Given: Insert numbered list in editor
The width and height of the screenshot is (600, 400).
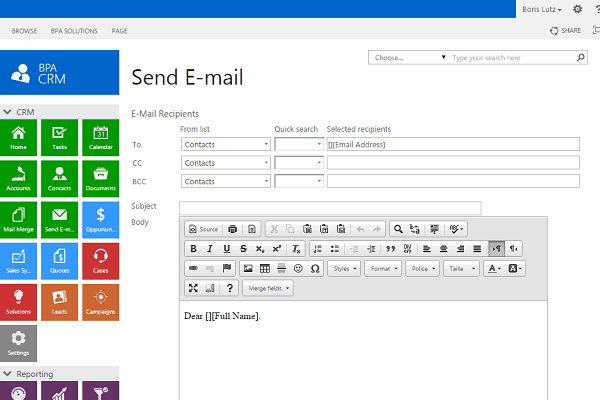Looking at the screenshot, I should point(318,249).
